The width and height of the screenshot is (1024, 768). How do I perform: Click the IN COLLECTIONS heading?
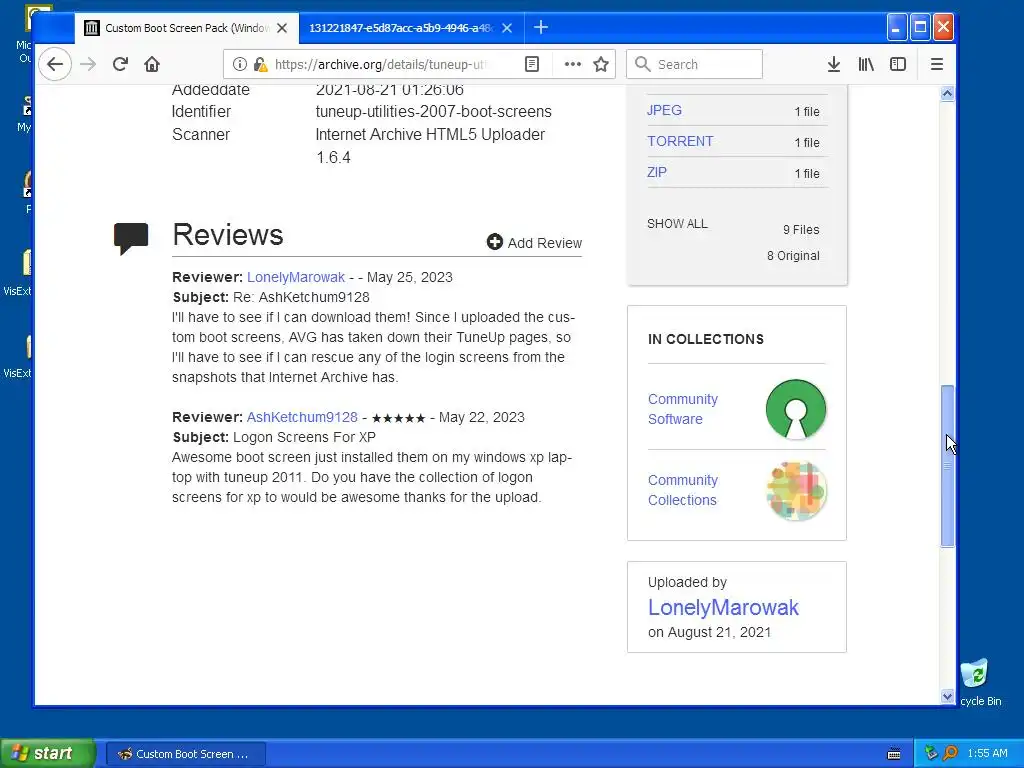[705, 340]
